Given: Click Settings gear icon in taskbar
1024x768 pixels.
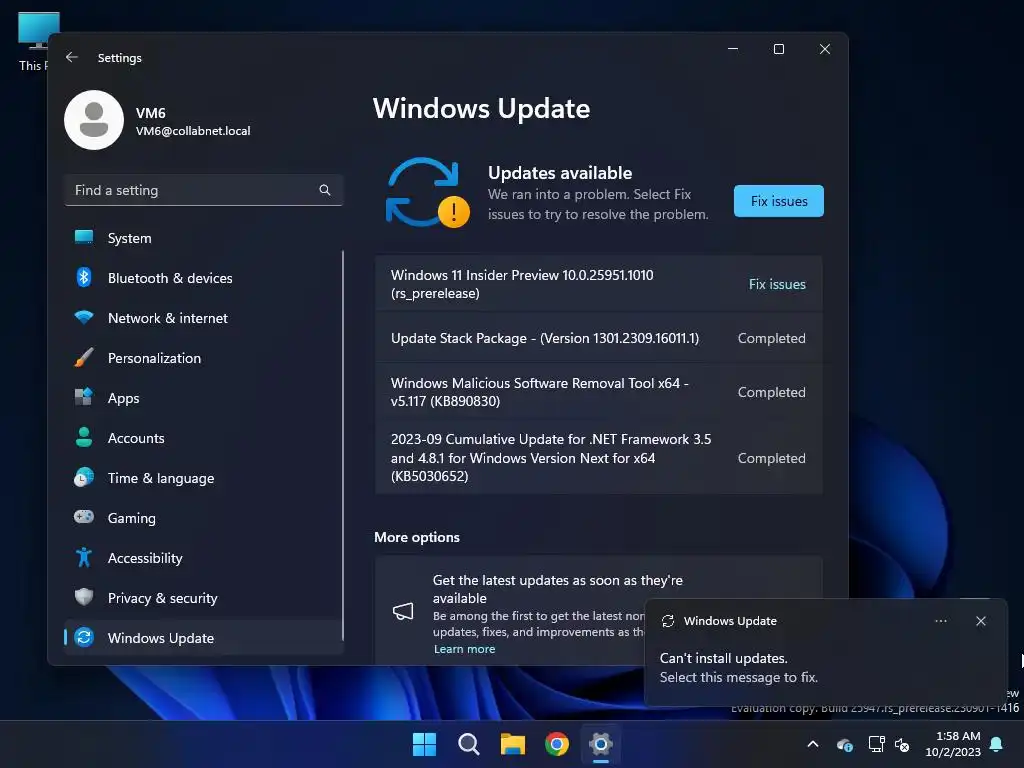Looking at the screenshot, I should pyautogui.click(x=600, y=744).
